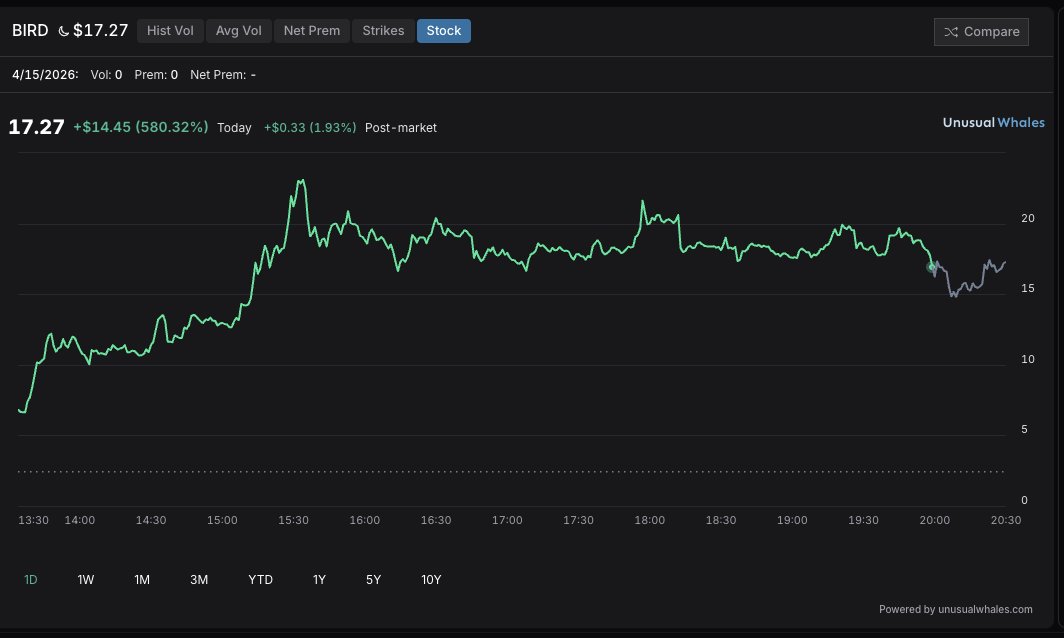
Task: Visit the Powered by unusualwhales.com link
Action: [955, 609]
